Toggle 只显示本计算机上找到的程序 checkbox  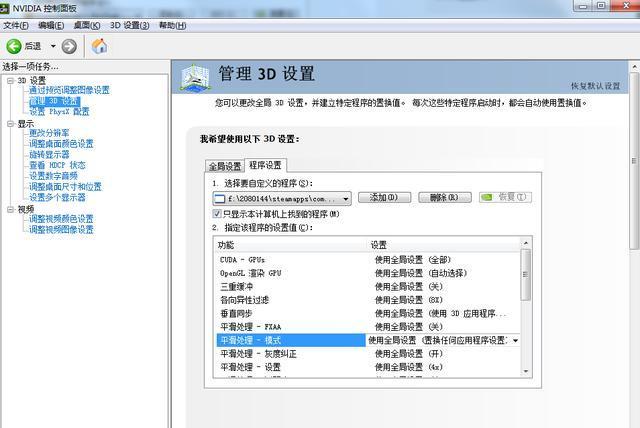217,214
